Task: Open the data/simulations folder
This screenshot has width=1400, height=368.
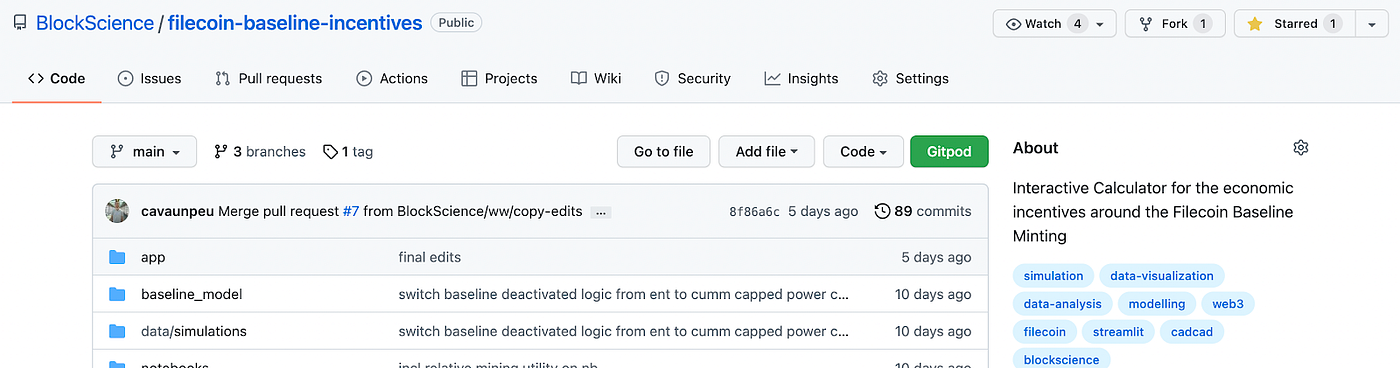Action: point(194,331)
